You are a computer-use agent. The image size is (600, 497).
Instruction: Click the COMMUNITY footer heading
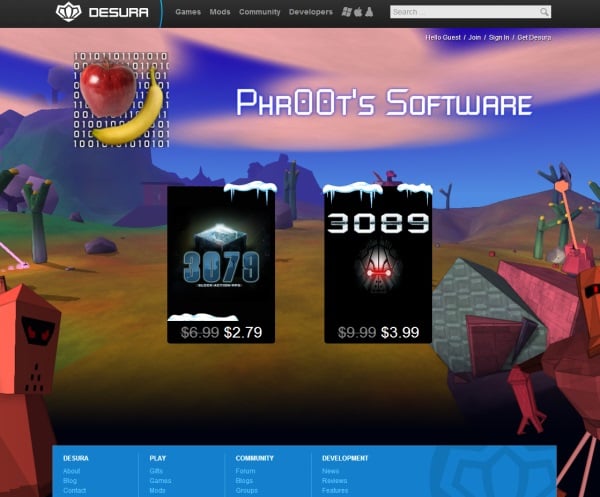pos(254,458)
